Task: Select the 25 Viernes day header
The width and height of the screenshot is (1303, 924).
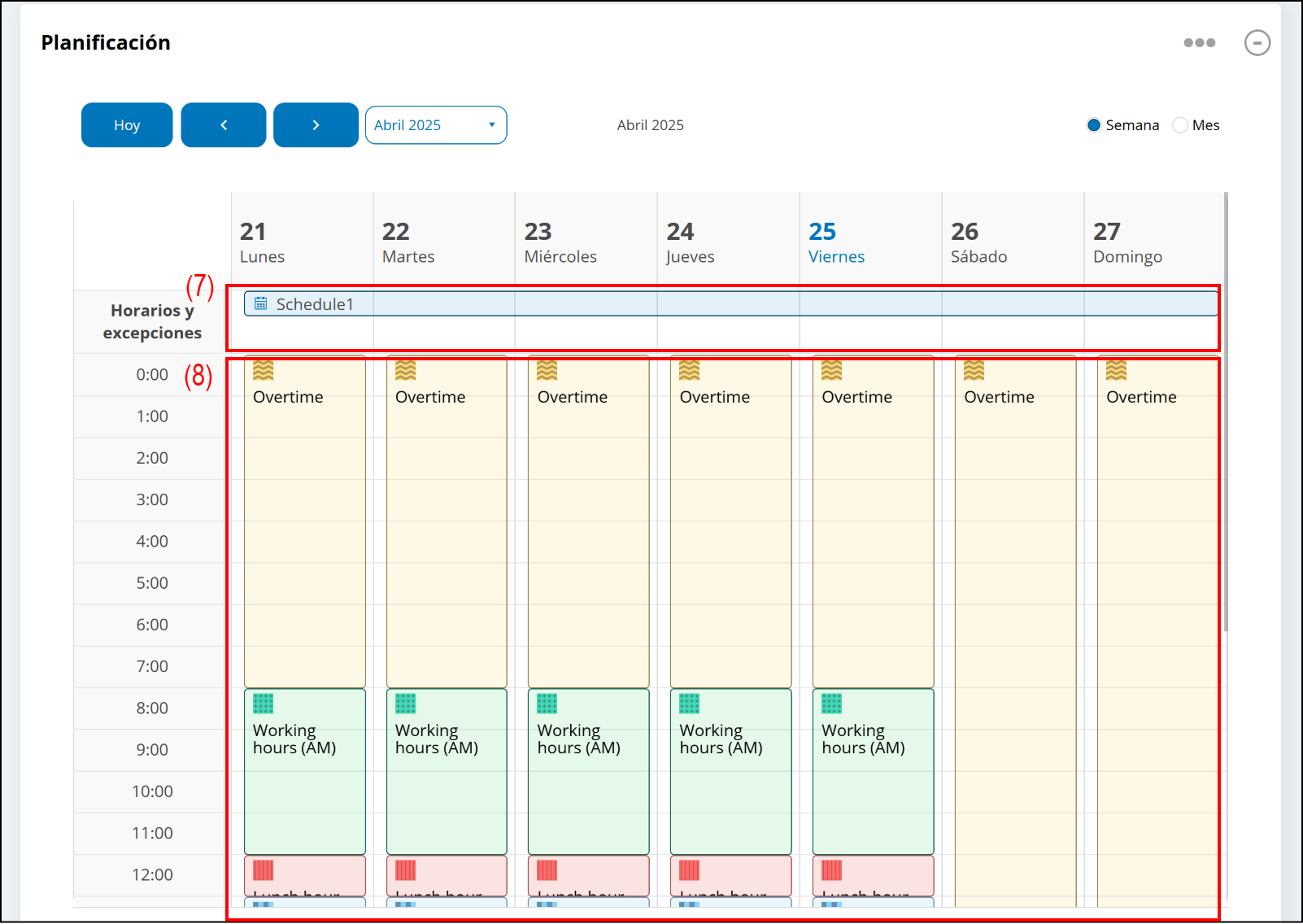Action: 836,242
